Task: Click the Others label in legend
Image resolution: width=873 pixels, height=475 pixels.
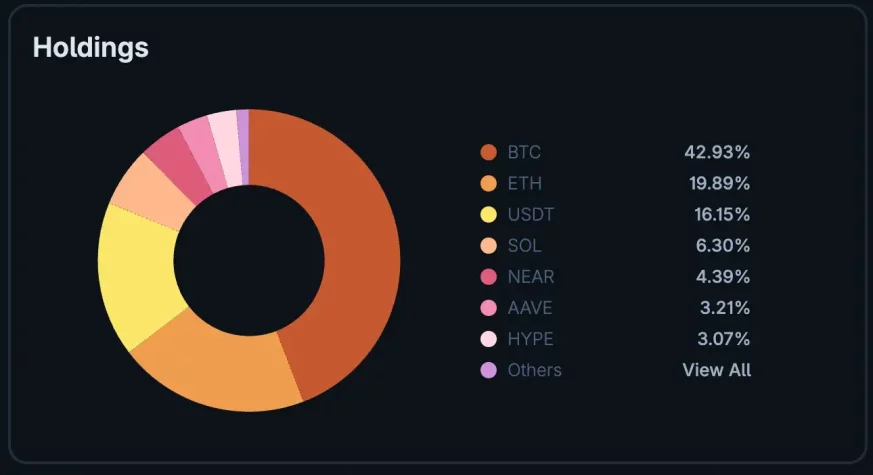Action: 534,370
